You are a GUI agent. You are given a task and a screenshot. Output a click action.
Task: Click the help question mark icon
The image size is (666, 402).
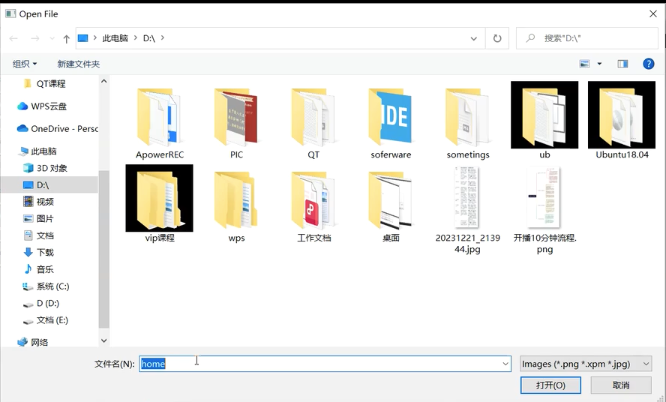(x=648, y=64)
